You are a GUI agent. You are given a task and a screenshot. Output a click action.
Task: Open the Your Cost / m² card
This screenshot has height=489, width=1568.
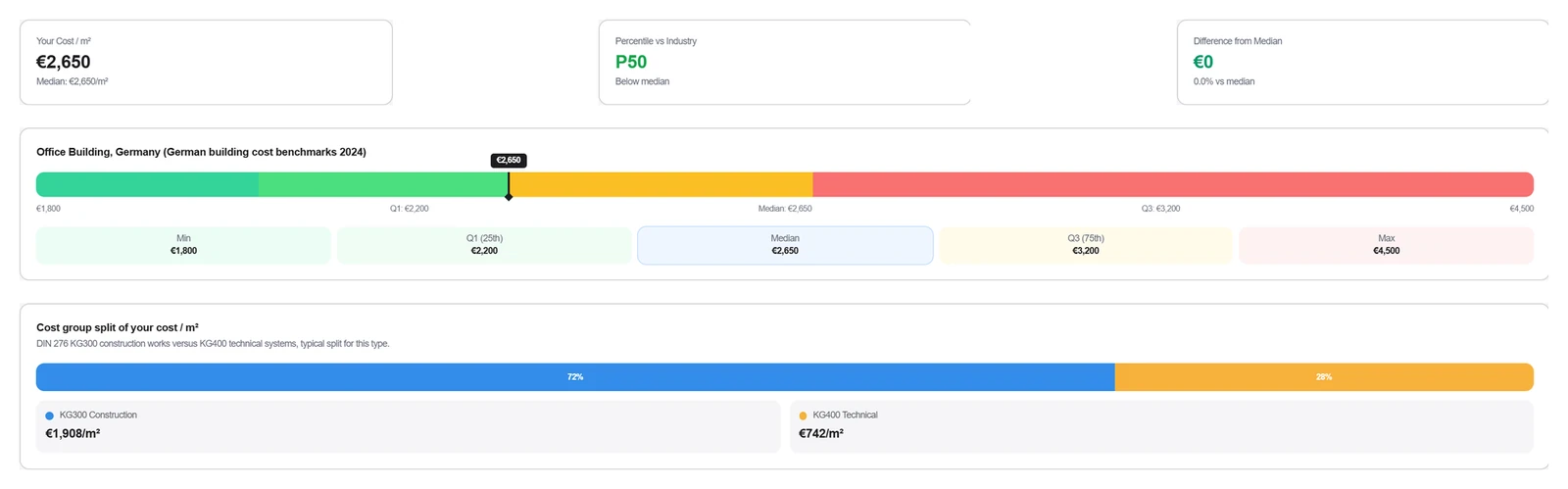point(206,62)
